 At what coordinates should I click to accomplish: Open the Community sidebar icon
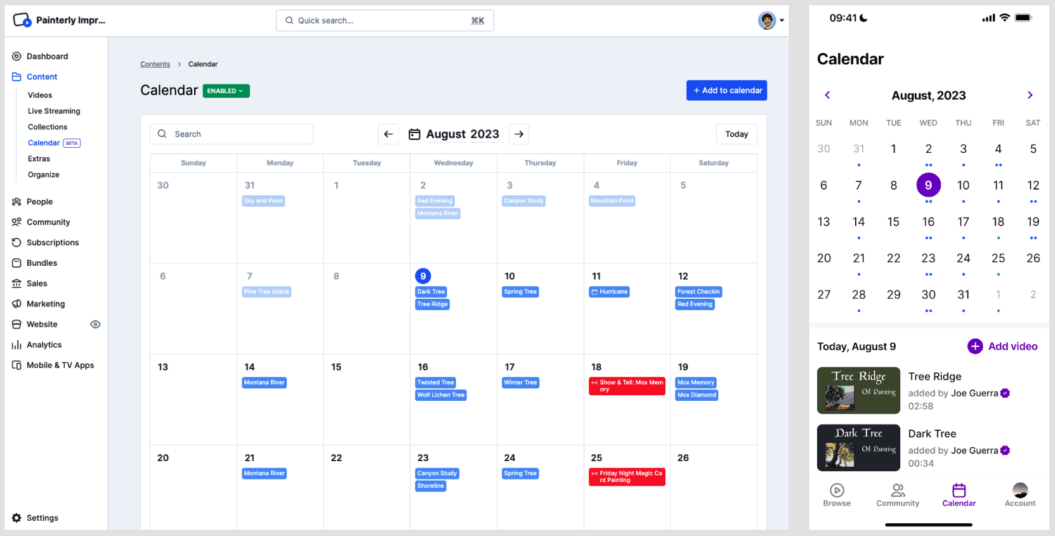pos(17,222)
